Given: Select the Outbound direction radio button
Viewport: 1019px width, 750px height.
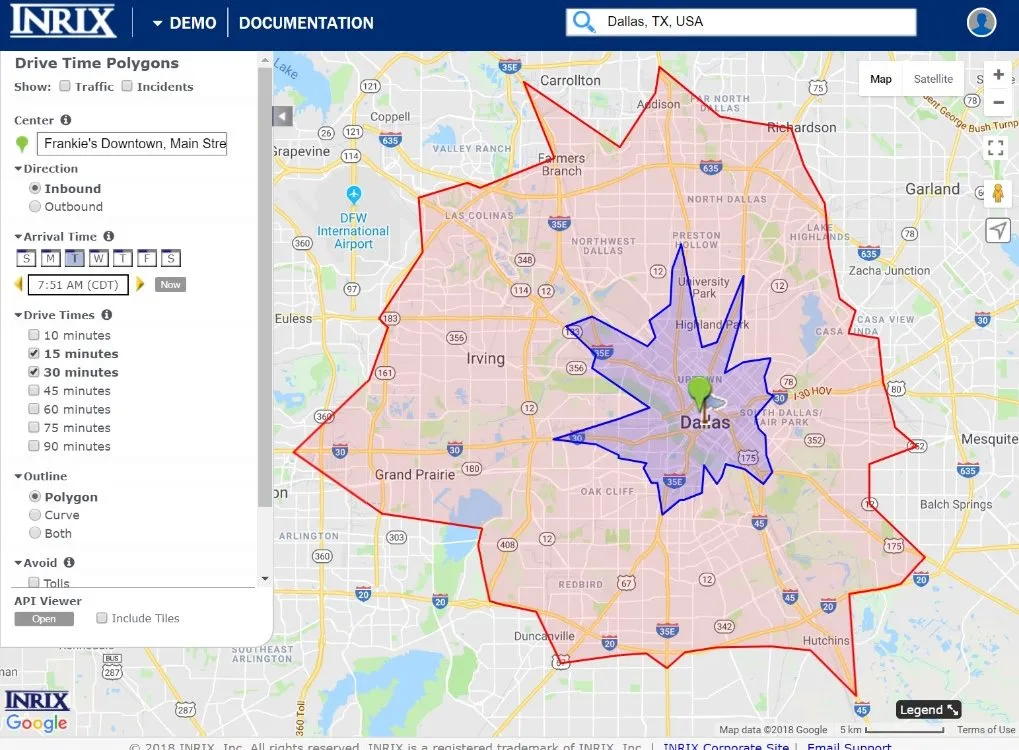Looking at the screenshot, I should click(x=35, y=206).
